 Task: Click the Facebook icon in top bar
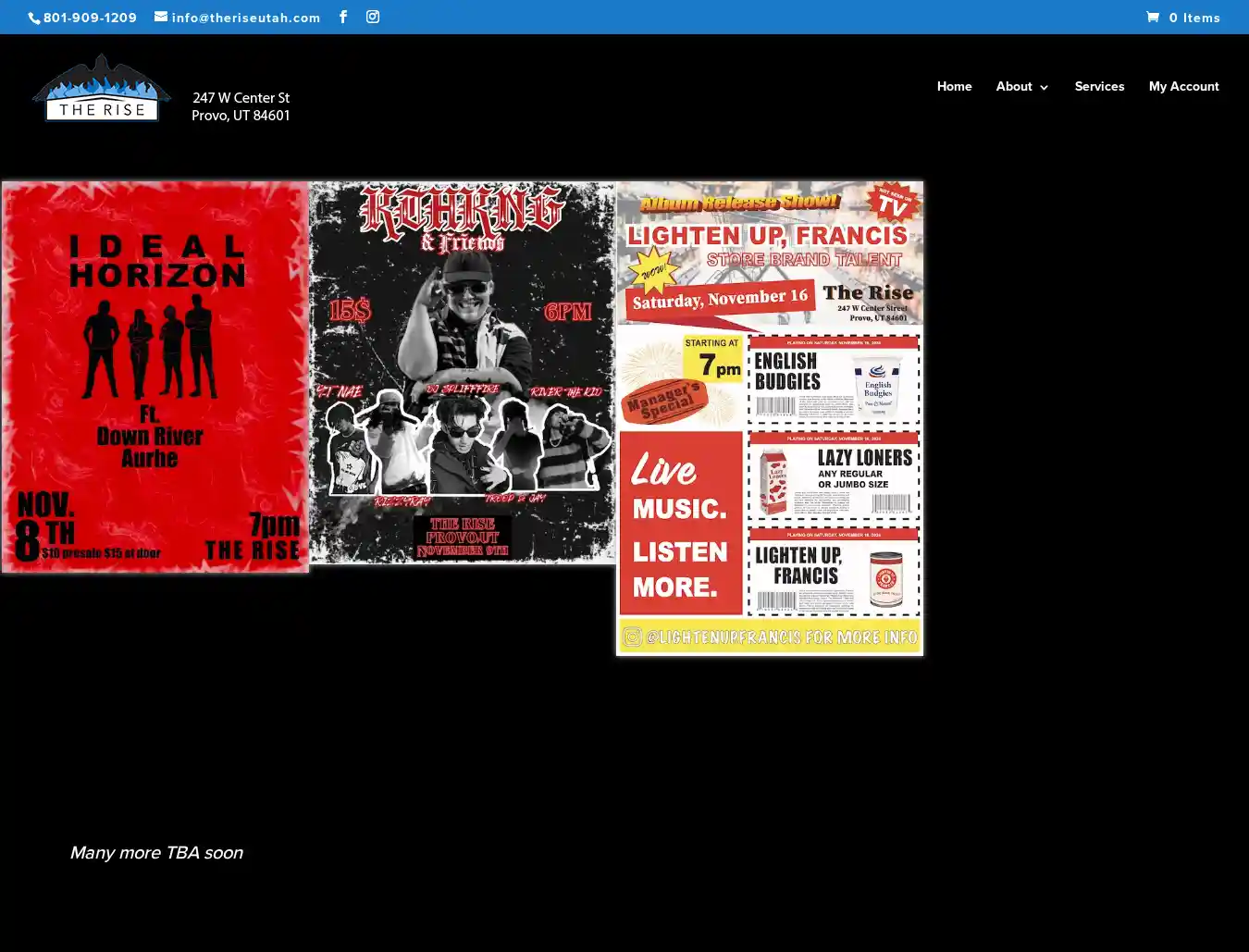pyautogui.click(x=343, y=17)
